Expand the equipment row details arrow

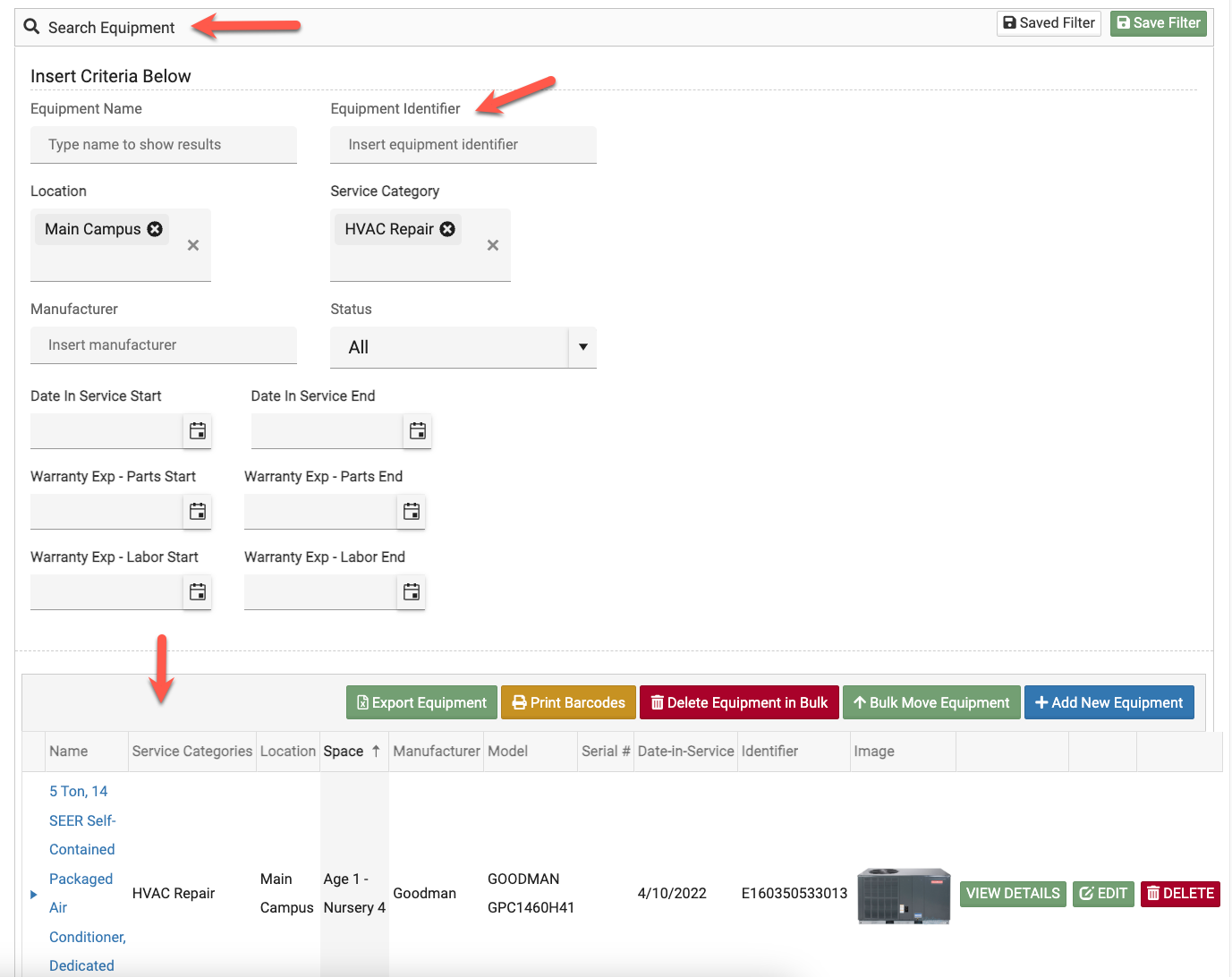pyautogui.click(x=34, y=894)
